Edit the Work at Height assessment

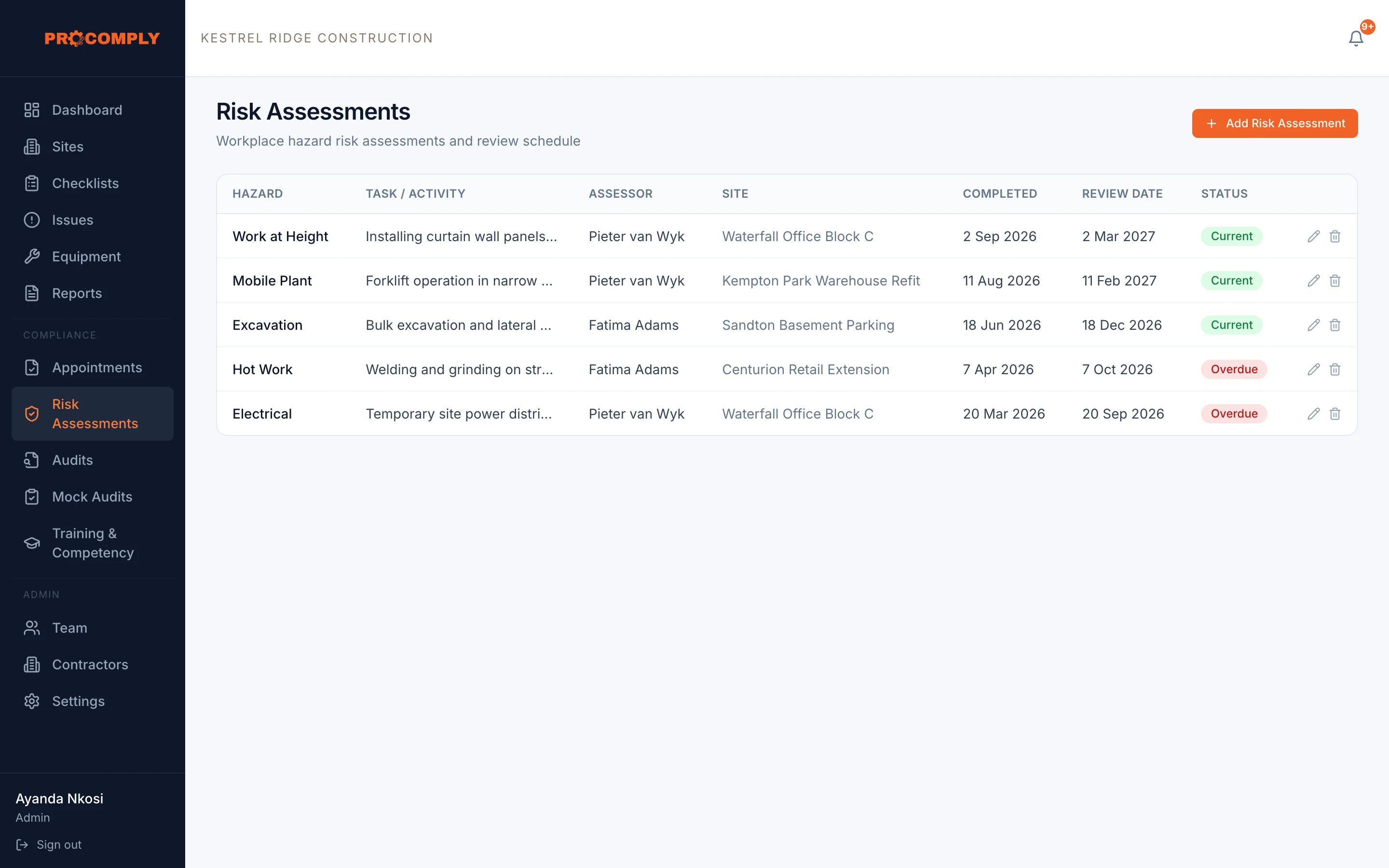click(x=1313, y=236)
